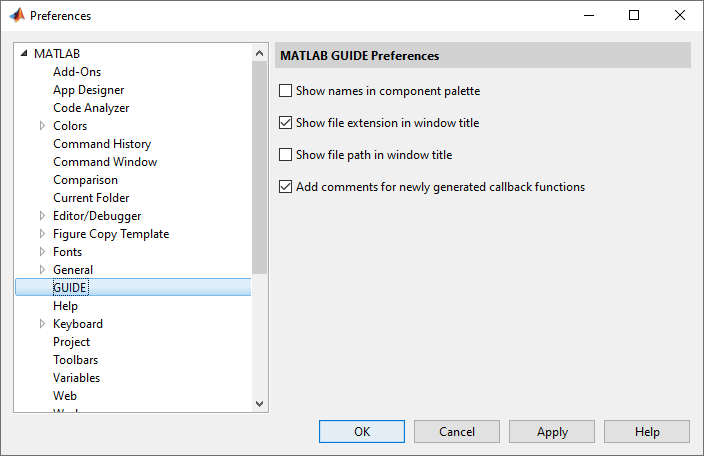This screenshot has height=456, width=704.
Task: Select the Toolbars preferences item
Action: point(76,360)
